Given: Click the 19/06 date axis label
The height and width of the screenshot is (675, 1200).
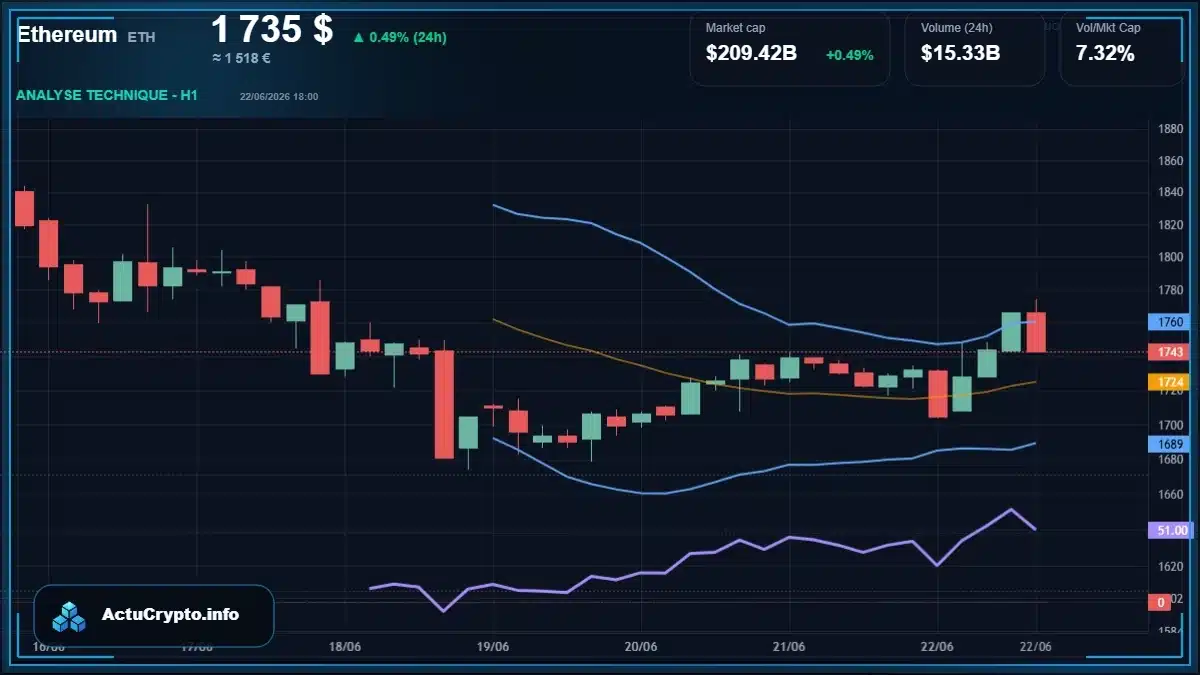Looking at the screenshot, I should click(493, 647).
